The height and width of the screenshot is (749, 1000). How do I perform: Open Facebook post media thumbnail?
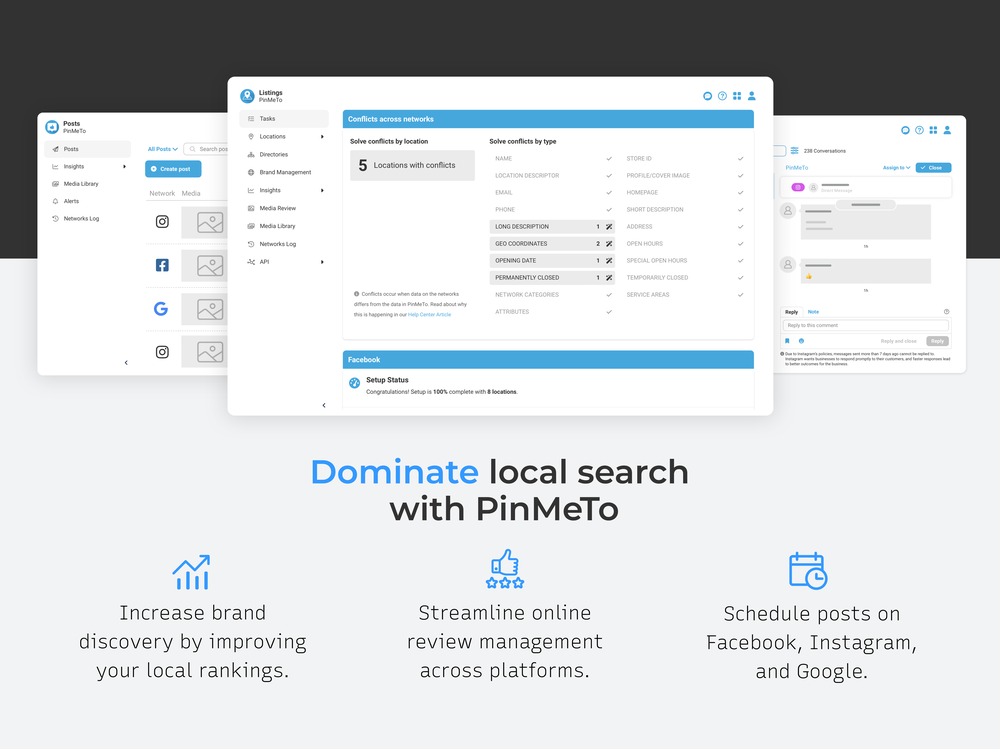click(x=205, y=265)
